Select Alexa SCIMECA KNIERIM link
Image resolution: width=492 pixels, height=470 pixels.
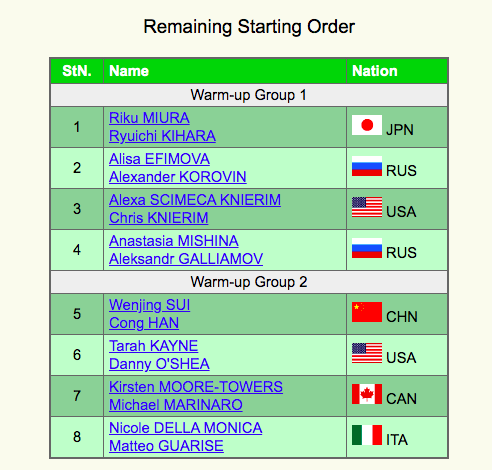(x=195, y=200)
